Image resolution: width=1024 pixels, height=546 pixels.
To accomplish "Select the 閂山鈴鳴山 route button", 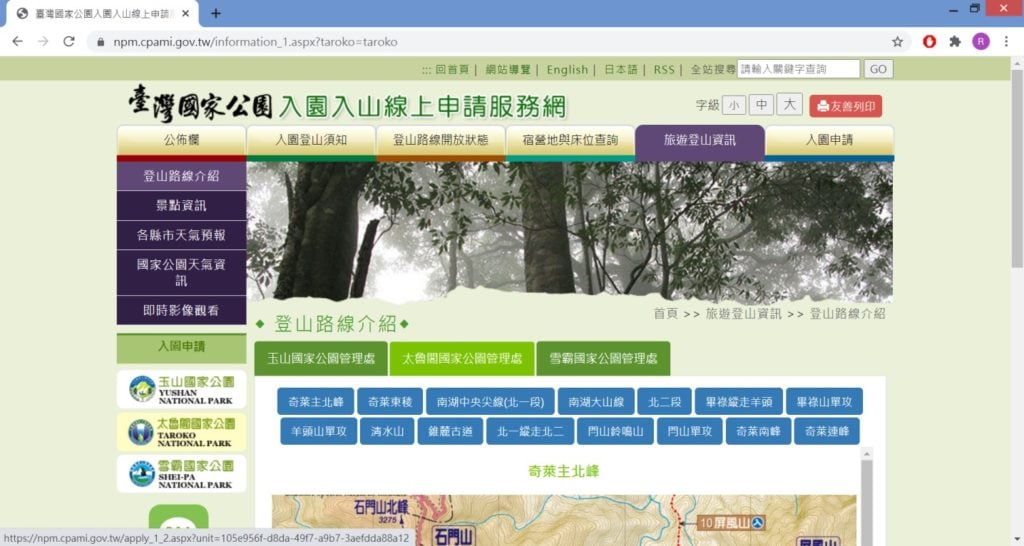I will tap(615, 431).
